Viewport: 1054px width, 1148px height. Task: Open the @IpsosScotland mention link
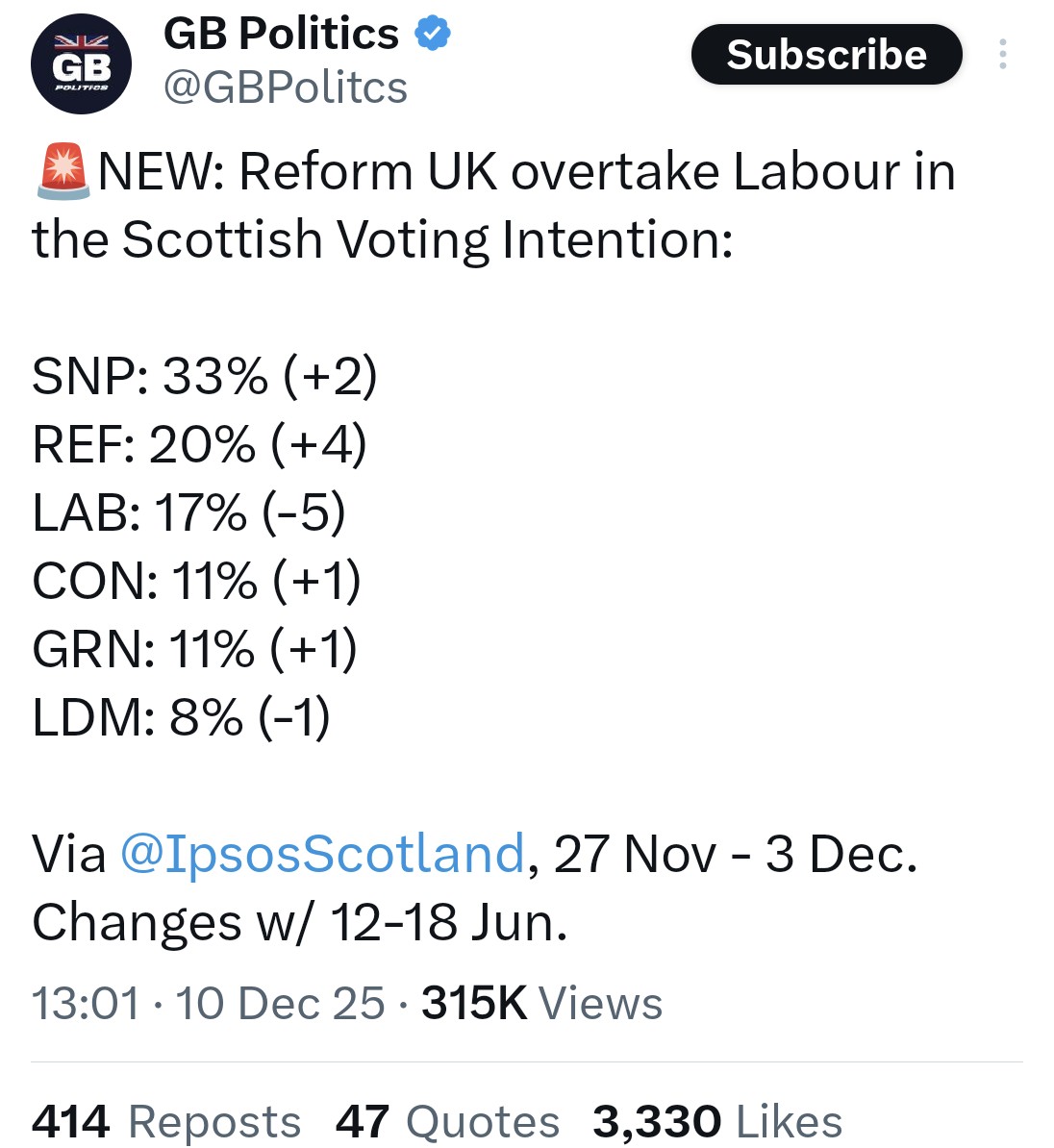point(322,854)
